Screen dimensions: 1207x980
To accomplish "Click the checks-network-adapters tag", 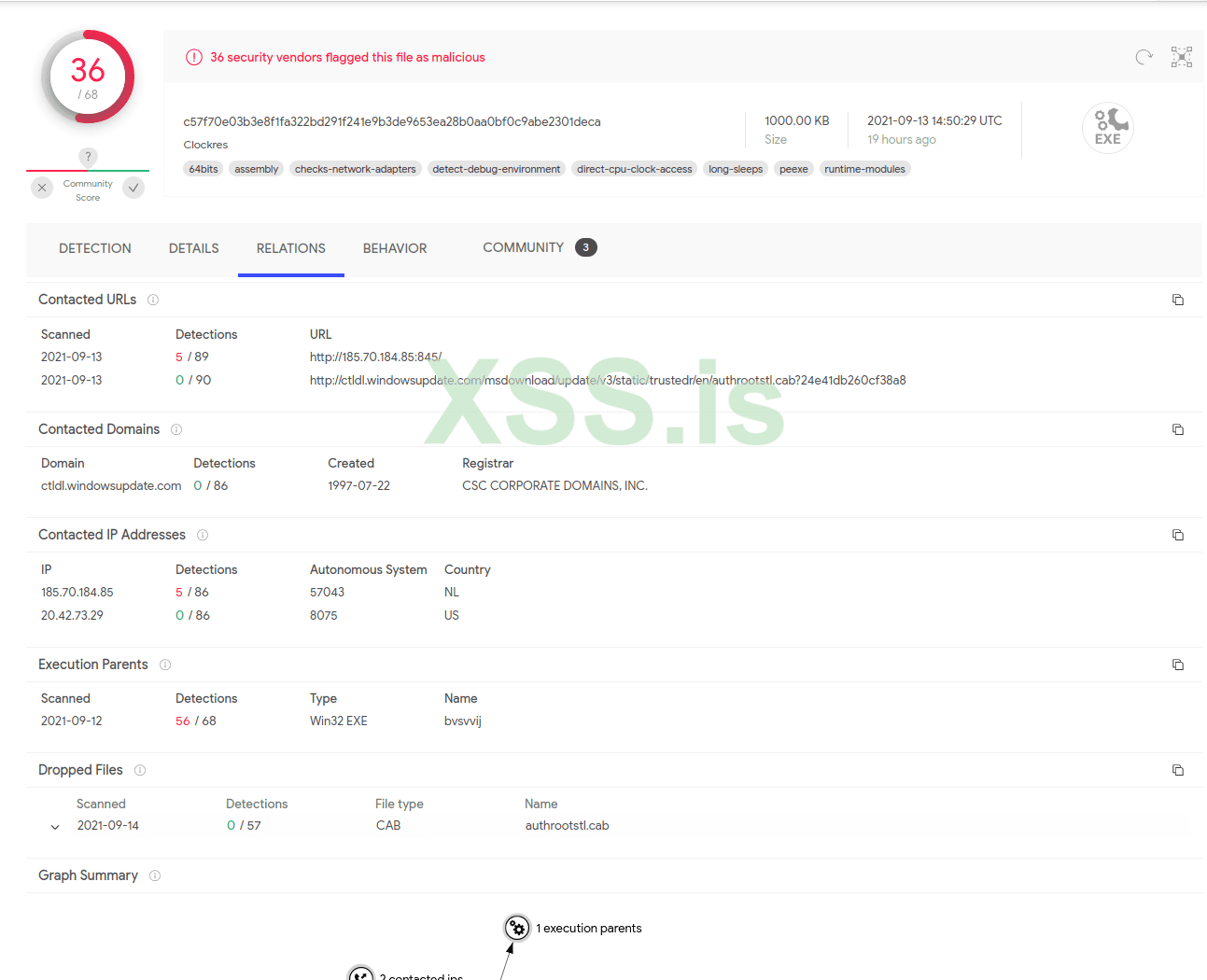I will pyautogui.click(x=356, y=169).
